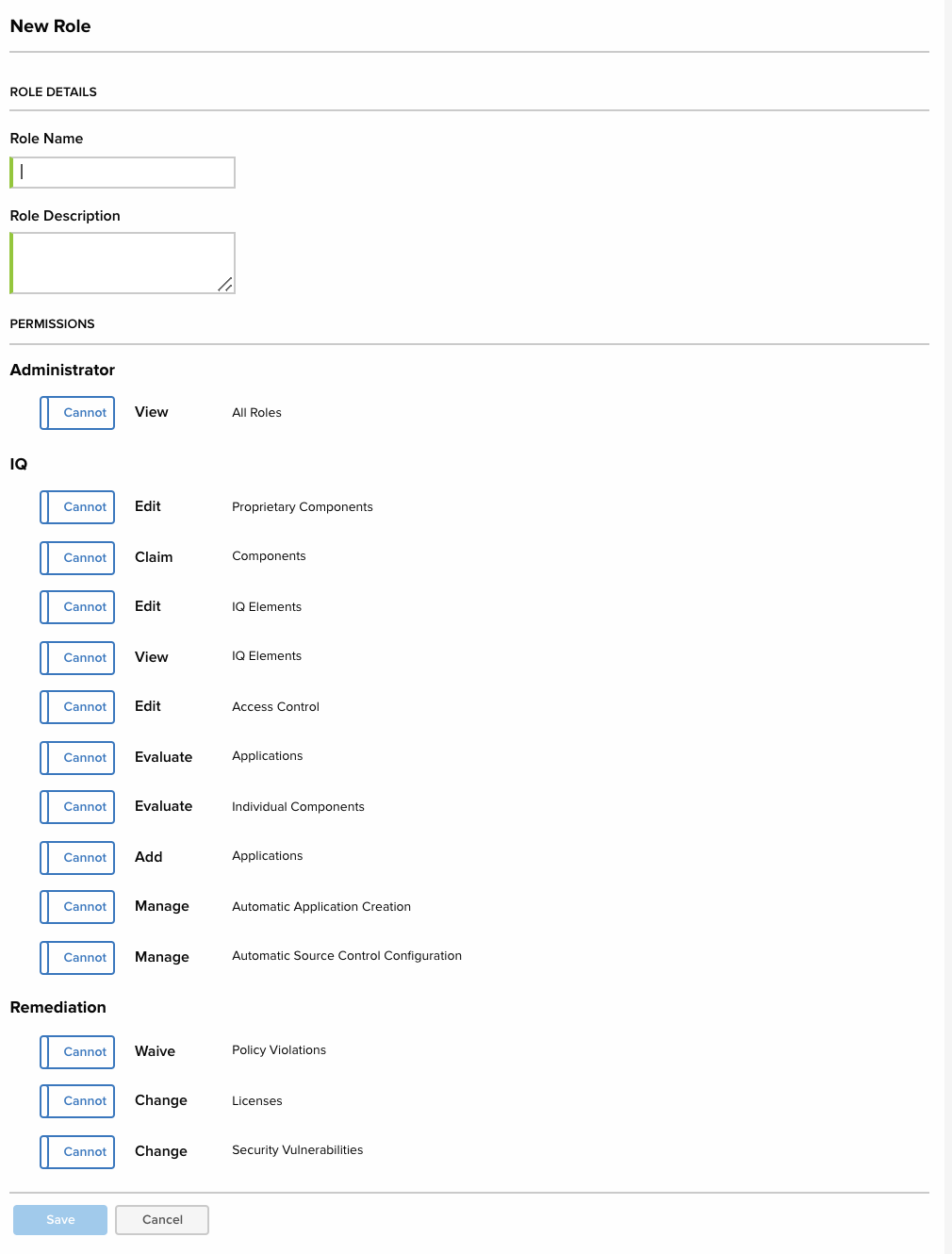
Task: Toggle Manage Automatic Application Creation permission
Action: 77,907
